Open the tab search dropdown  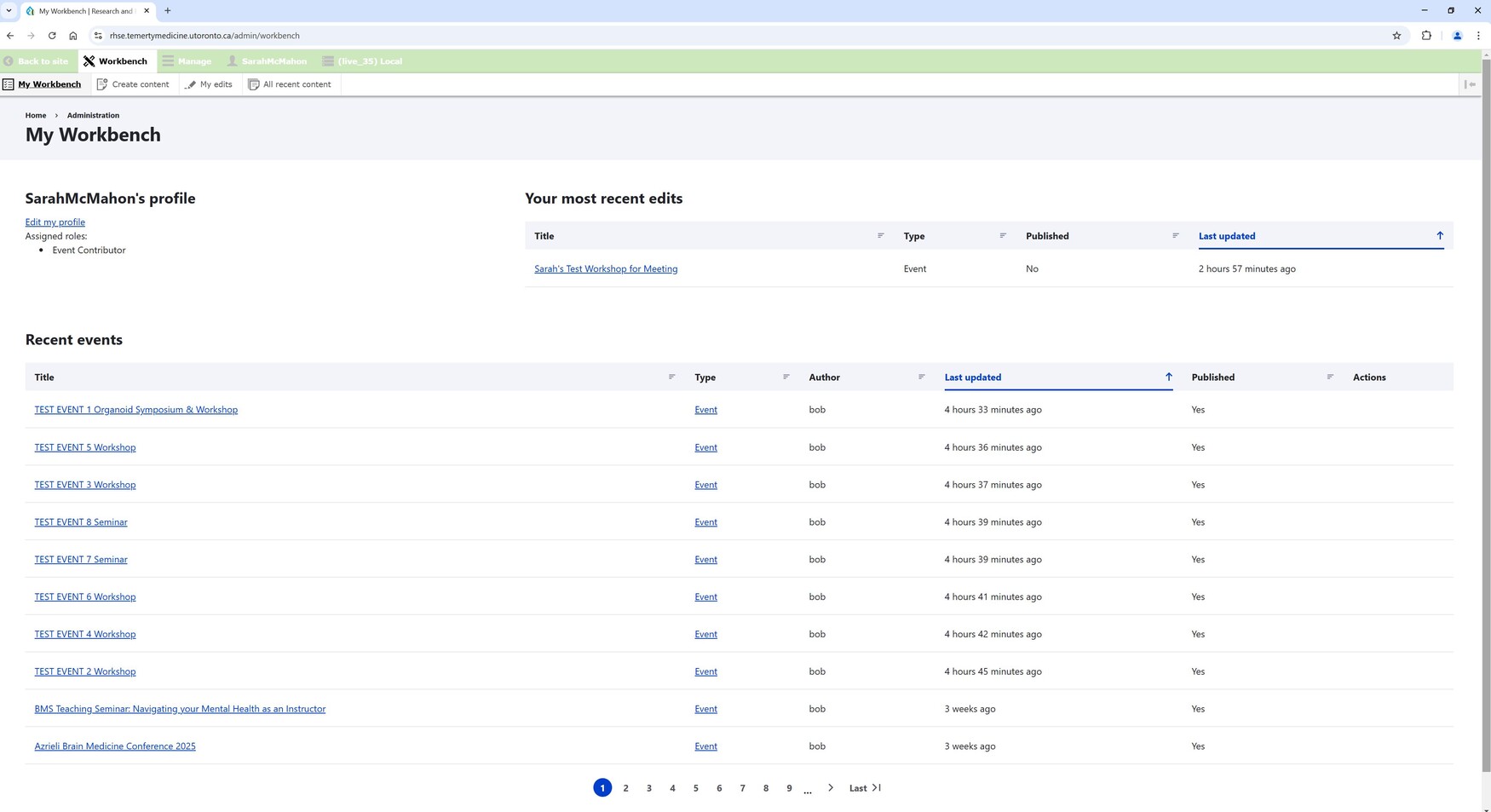[9, 11]
